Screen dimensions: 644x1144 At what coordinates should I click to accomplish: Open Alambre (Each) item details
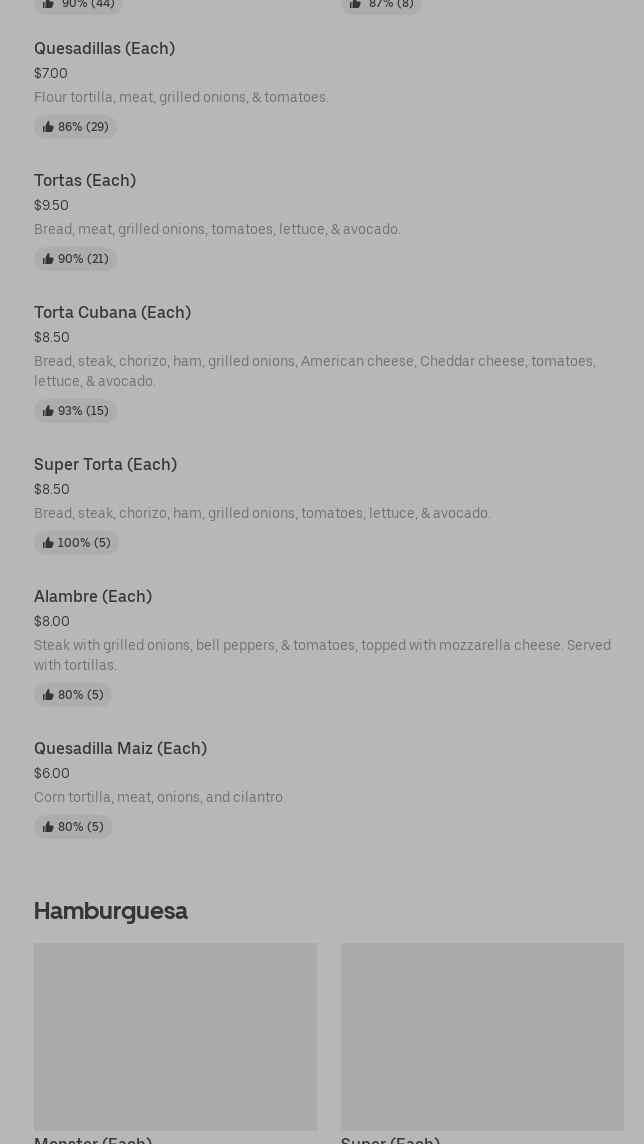[x=93, y=597]
